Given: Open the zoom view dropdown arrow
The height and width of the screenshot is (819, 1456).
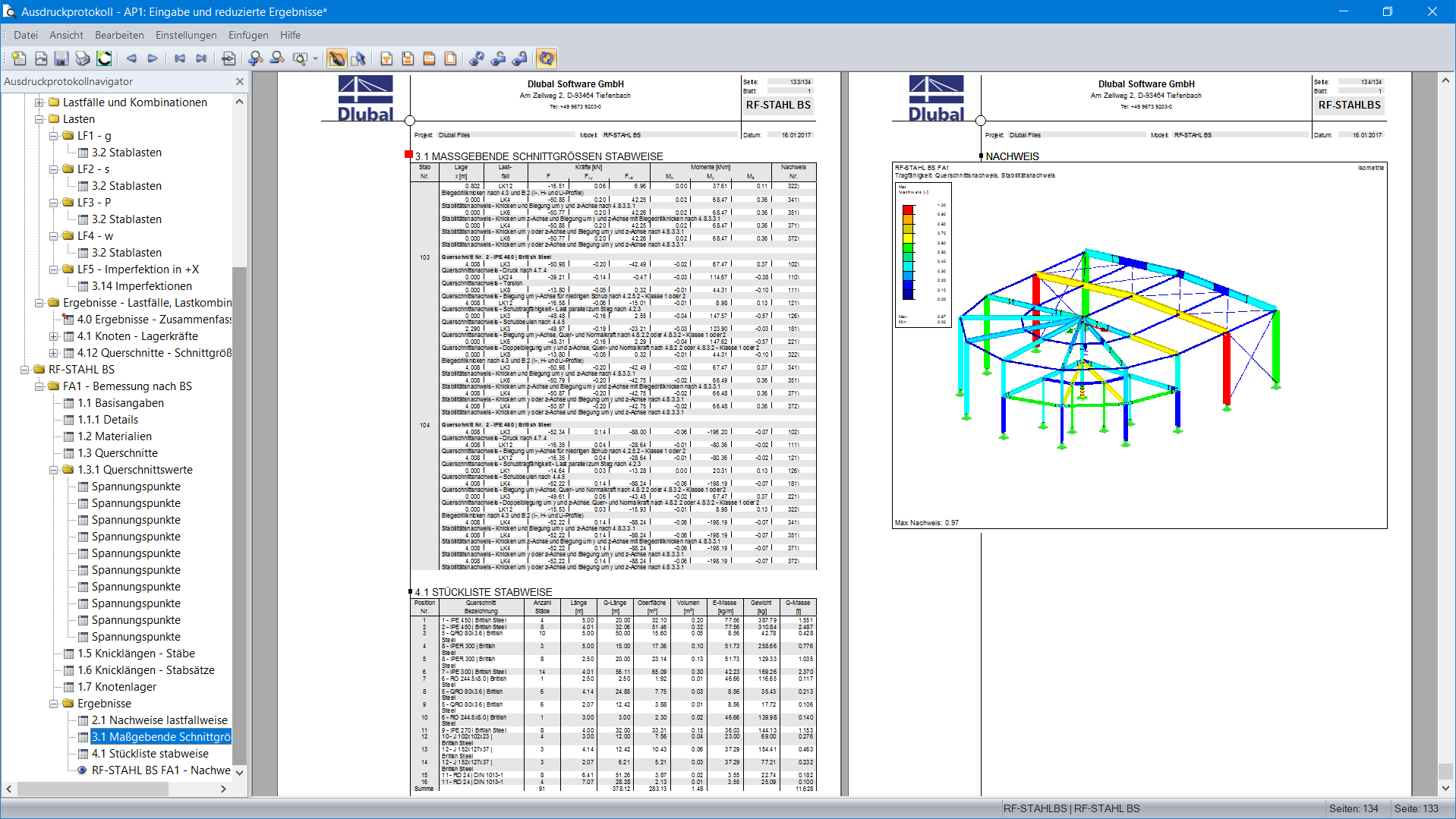Looking at the screenshot, I should pos(316,58).
